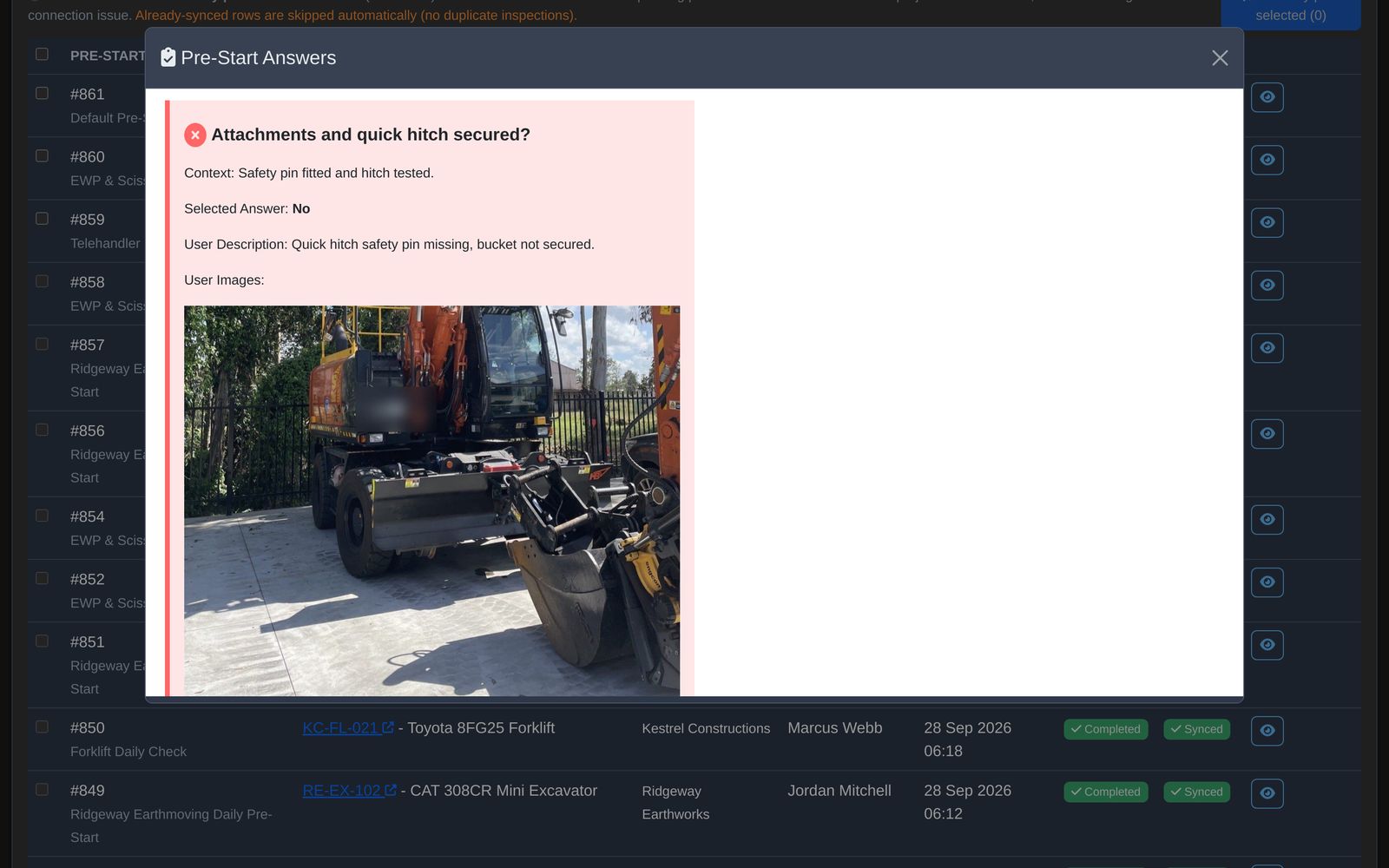
Task: View pre-start #856 with eye icon
Action: click(x=1267, y=433)
